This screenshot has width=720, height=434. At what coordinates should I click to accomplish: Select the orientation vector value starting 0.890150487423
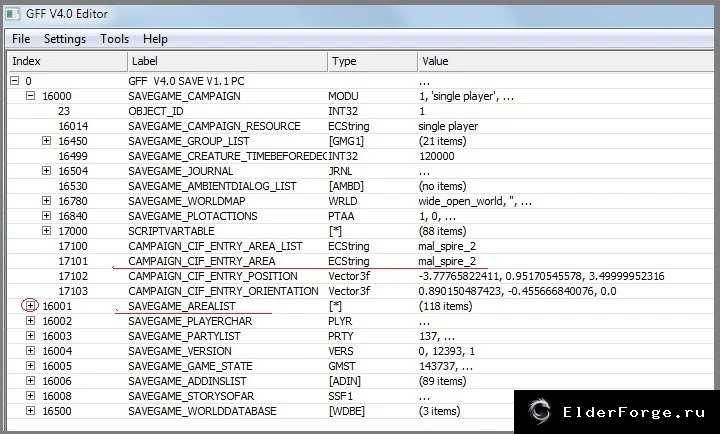518,291
